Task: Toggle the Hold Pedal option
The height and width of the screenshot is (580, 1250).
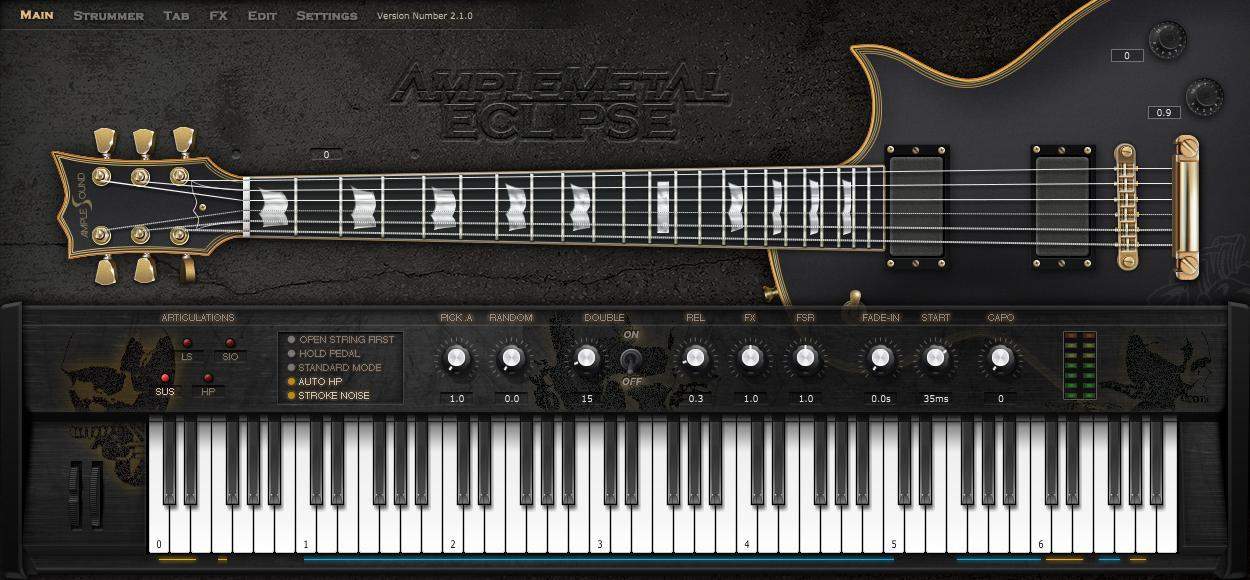Action: tap(292, 354)
